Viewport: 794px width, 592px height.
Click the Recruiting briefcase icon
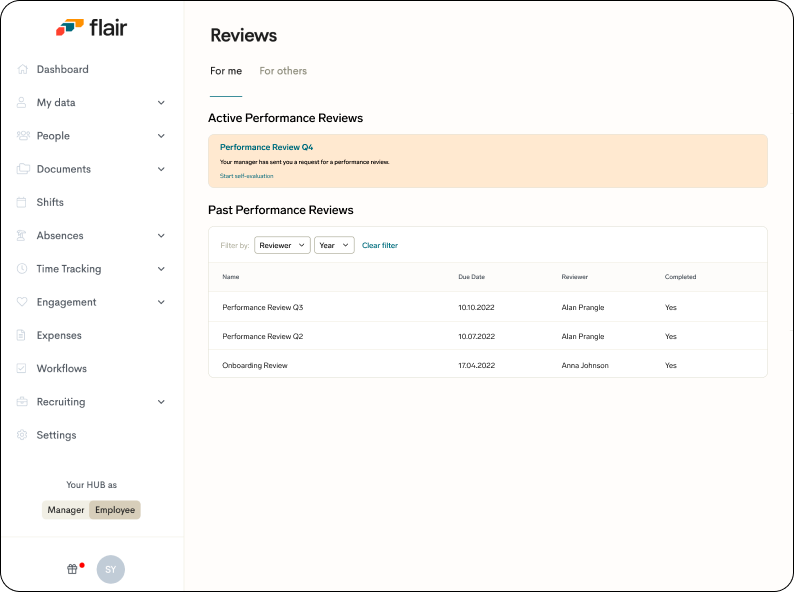point(22,402)
